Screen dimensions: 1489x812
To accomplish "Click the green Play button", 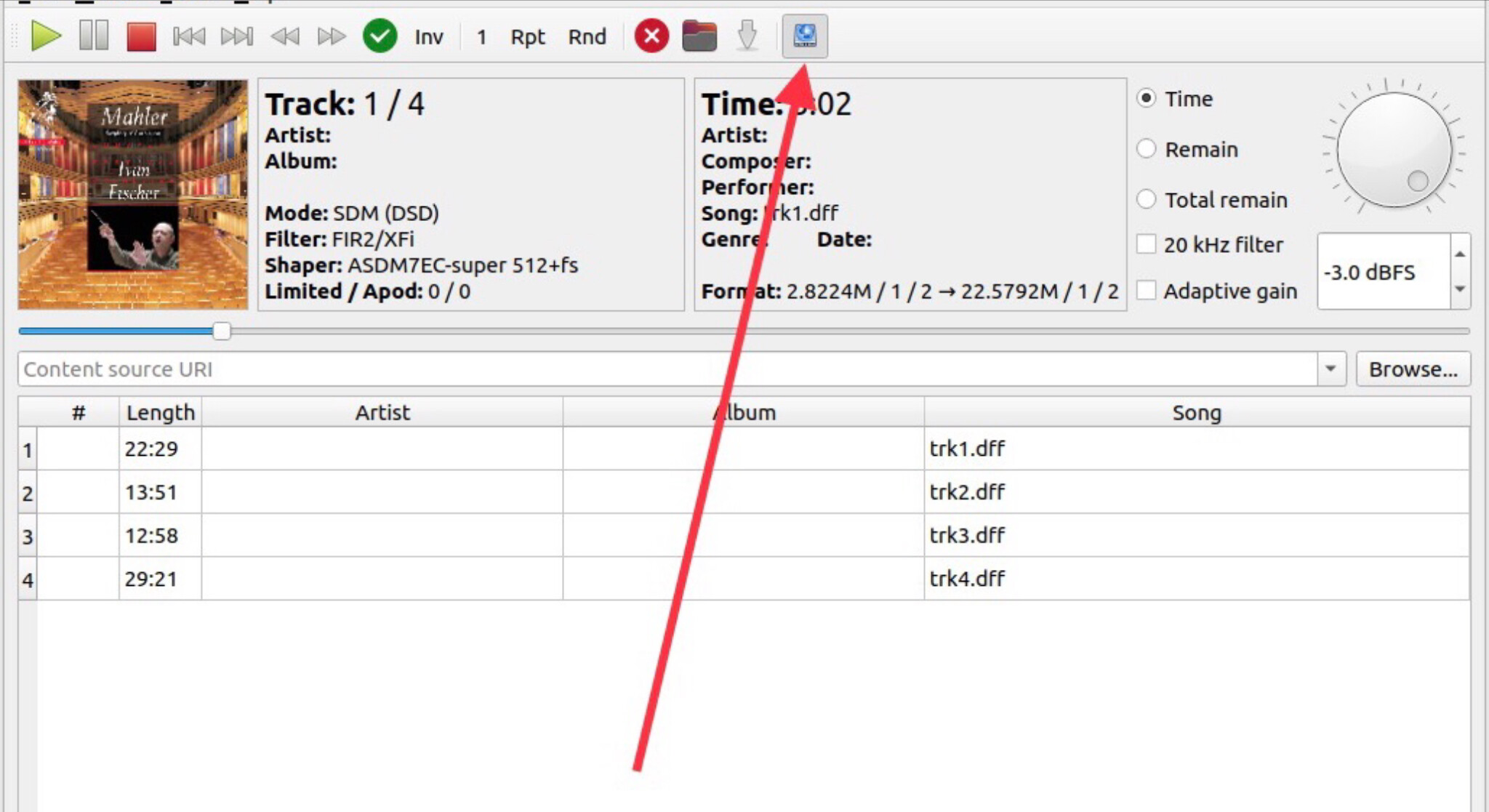I will (x=45, y=36).
